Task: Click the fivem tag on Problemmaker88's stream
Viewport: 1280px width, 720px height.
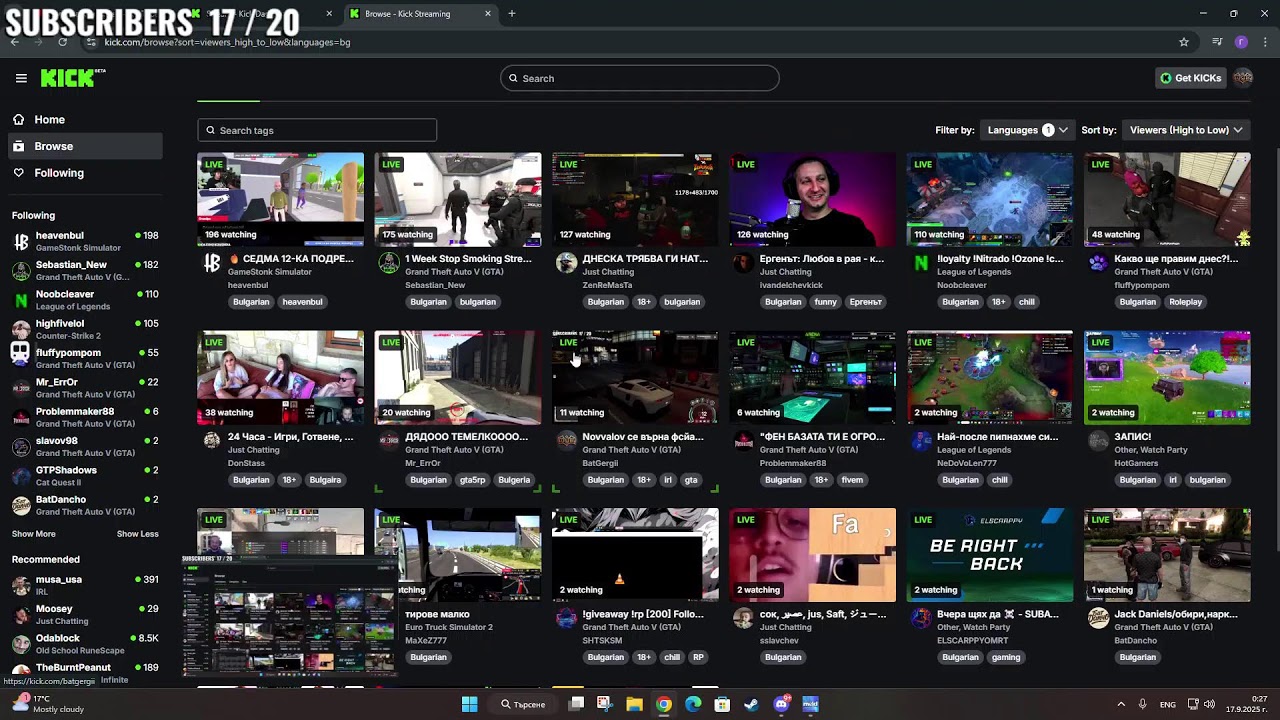Action: [852, 480]
